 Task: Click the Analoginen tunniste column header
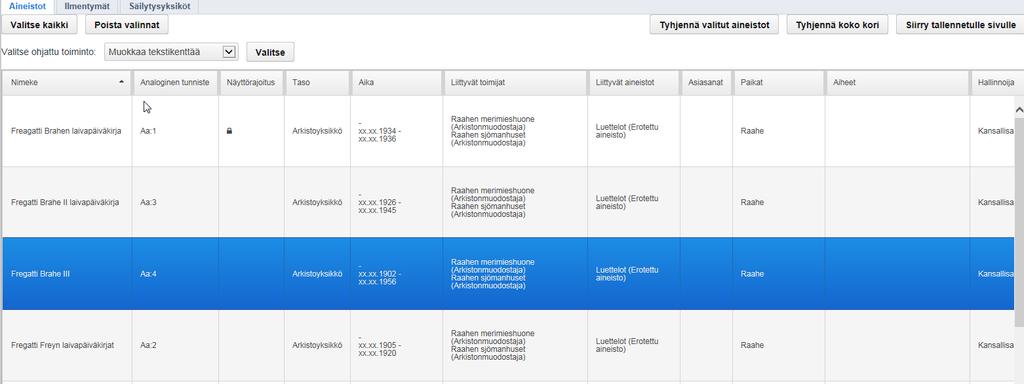click(175, 83)
